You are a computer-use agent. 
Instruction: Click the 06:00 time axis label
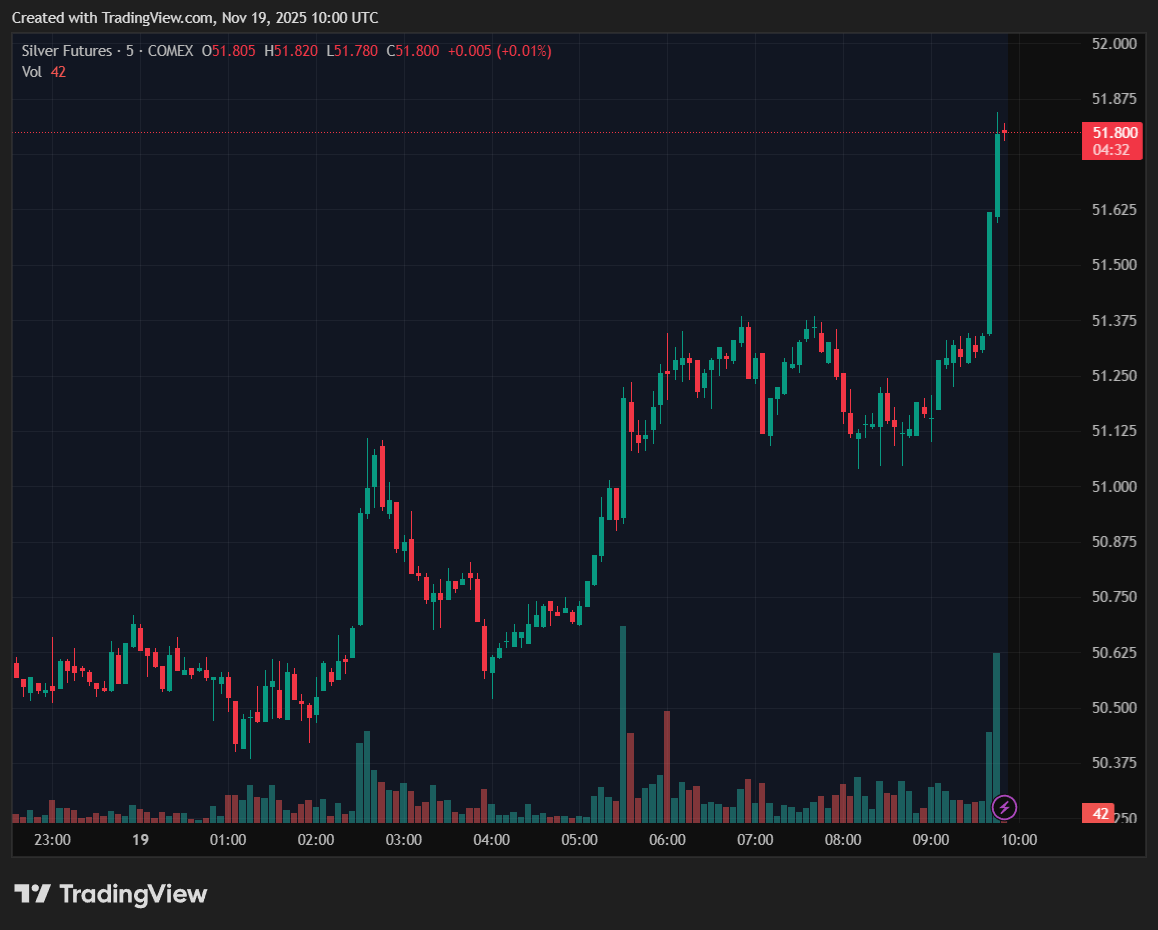pyautogui.click(x=667, y=840)
